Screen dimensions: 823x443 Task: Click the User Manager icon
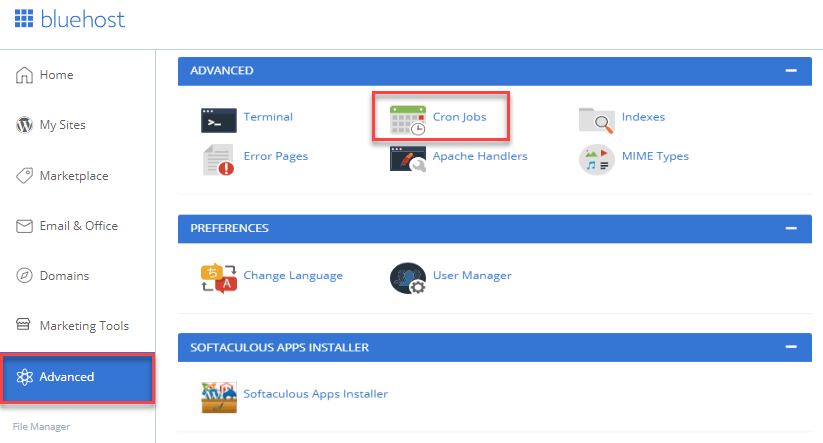click(408, 278)
